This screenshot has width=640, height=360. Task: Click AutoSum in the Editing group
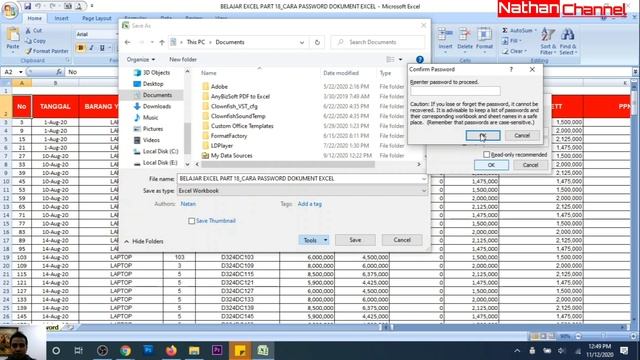[519, 31]
